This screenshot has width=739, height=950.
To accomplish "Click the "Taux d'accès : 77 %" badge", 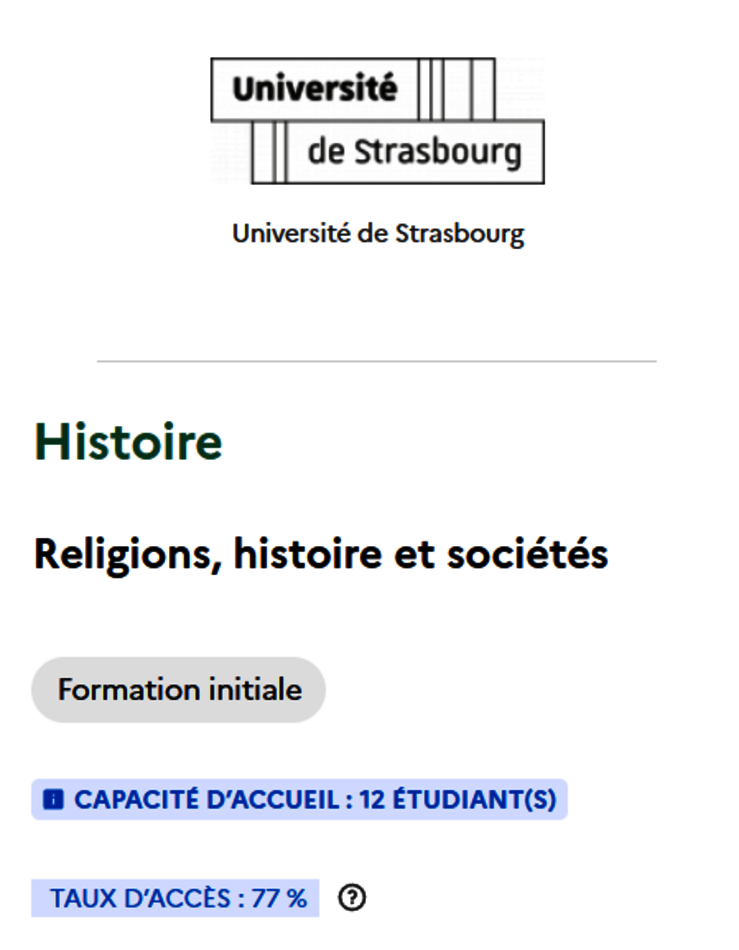I will 176,899.
